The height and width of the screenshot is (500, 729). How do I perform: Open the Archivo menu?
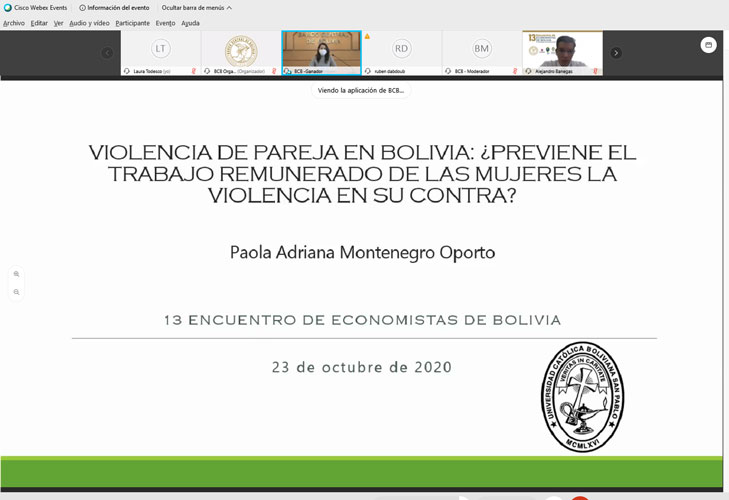coord(14,23)
